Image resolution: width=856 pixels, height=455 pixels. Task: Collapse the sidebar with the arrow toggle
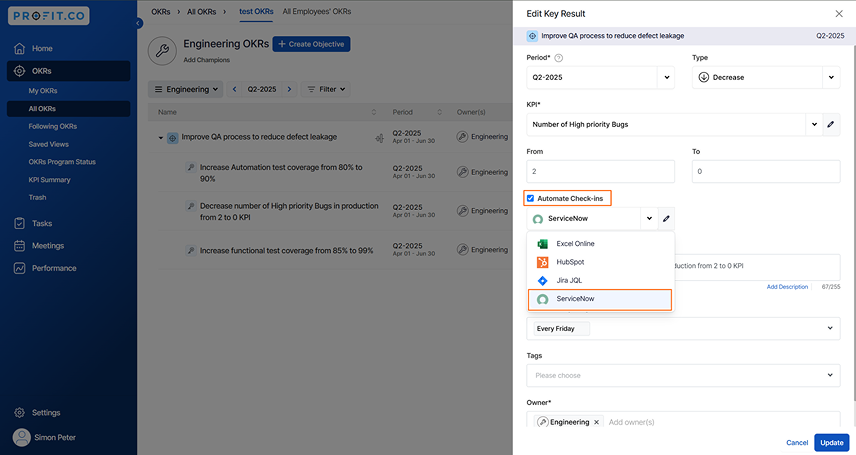[x=139, y=23]
